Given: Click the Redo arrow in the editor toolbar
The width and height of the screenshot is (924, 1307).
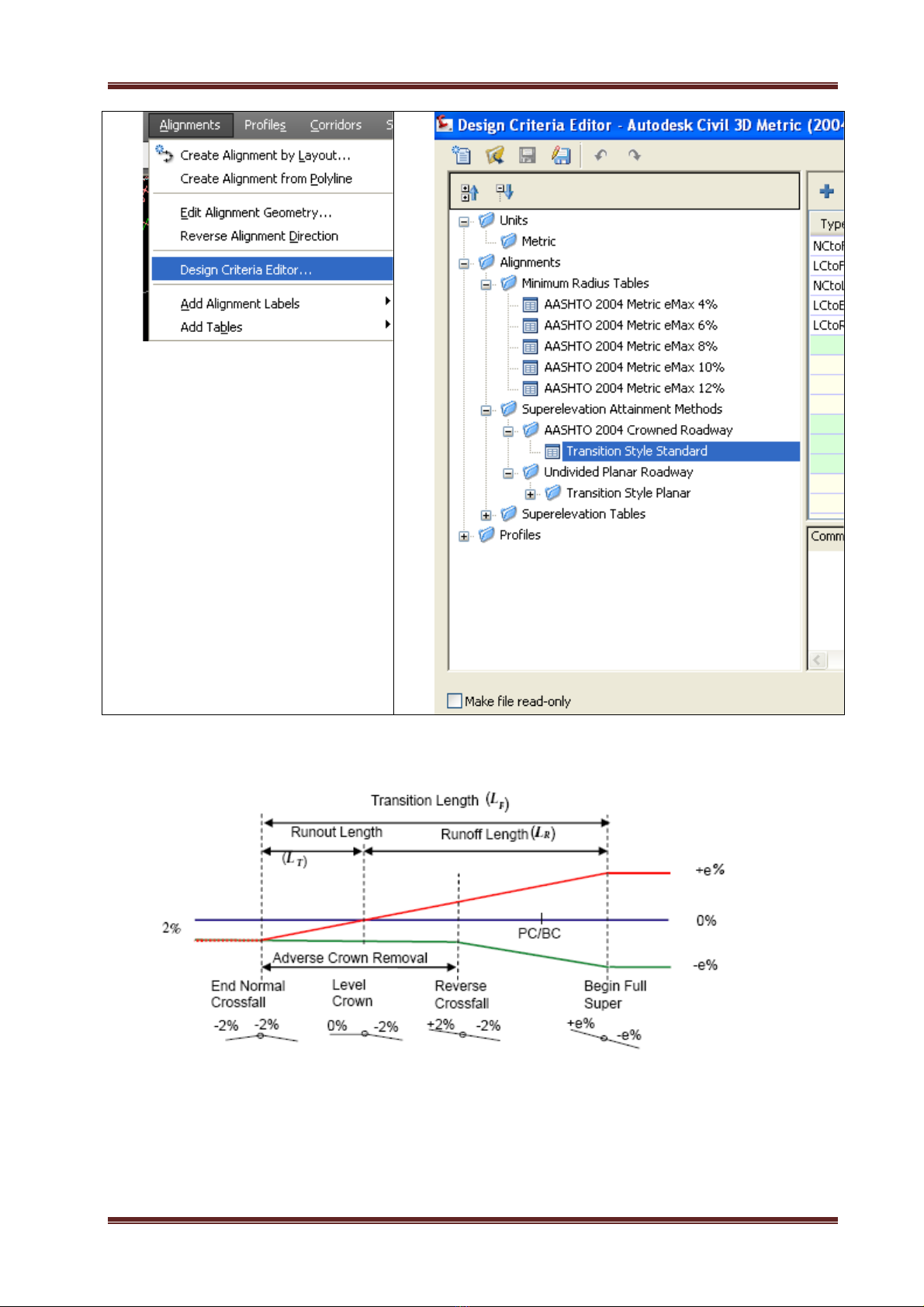Looking at the screenshot, I should 635,155.
